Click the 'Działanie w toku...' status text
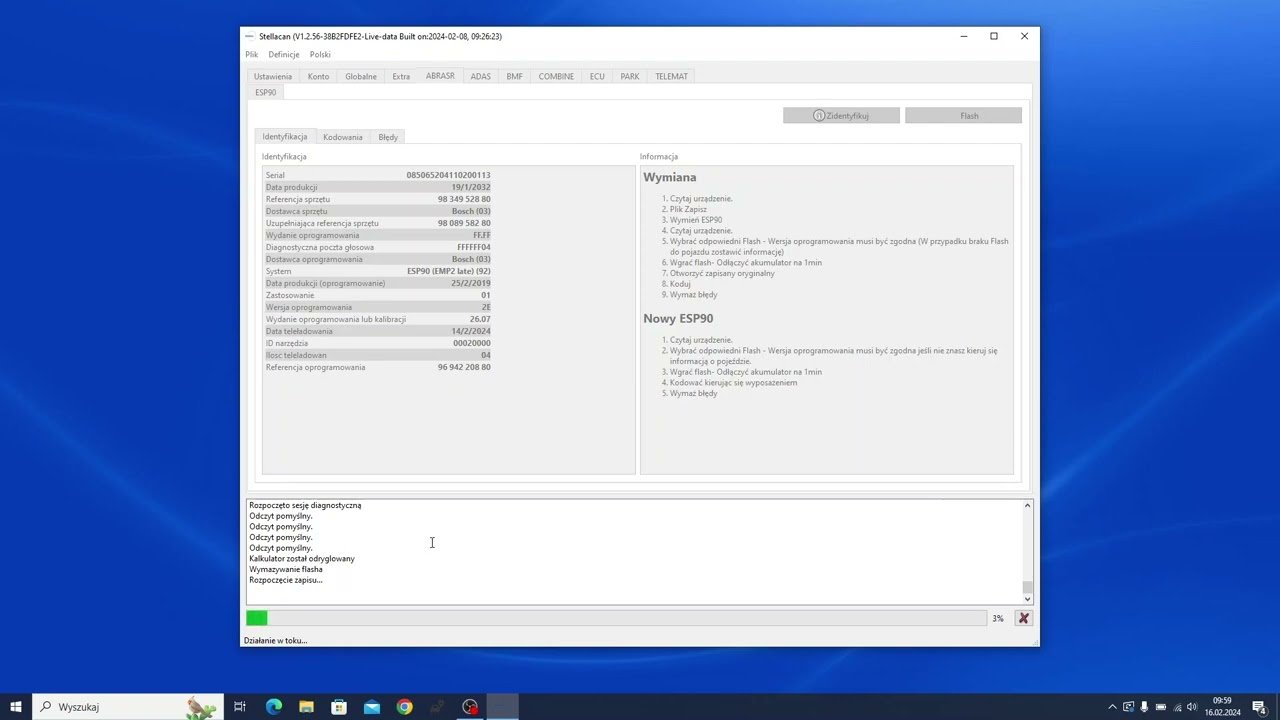Viewport: 1280px width, 720px height. pos(276,640)
